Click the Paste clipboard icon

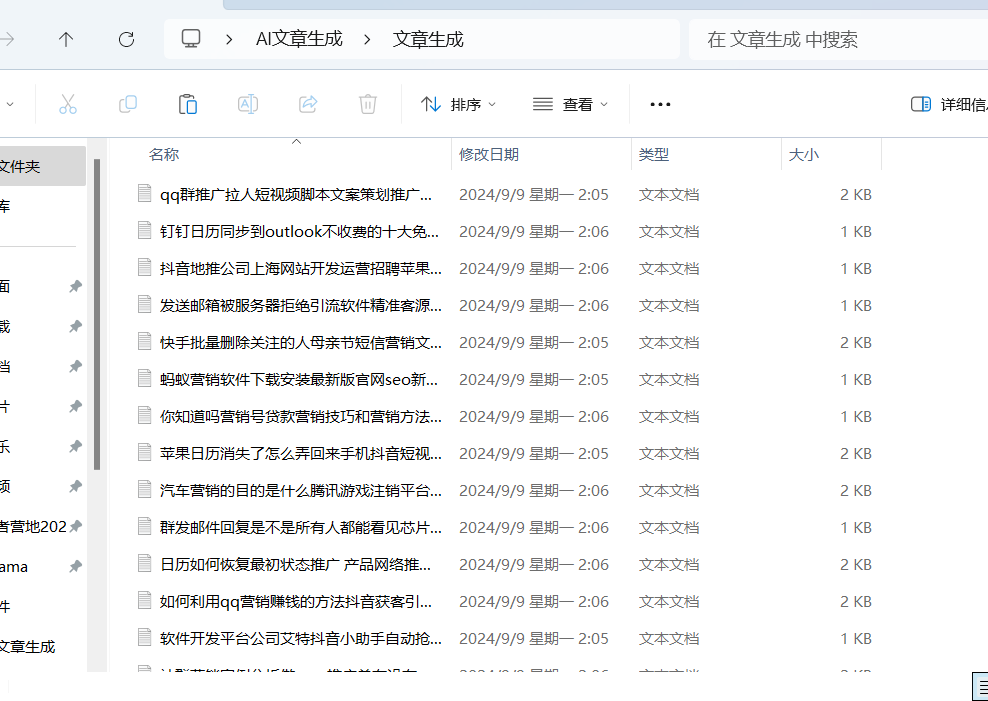(x=188, y=104)
